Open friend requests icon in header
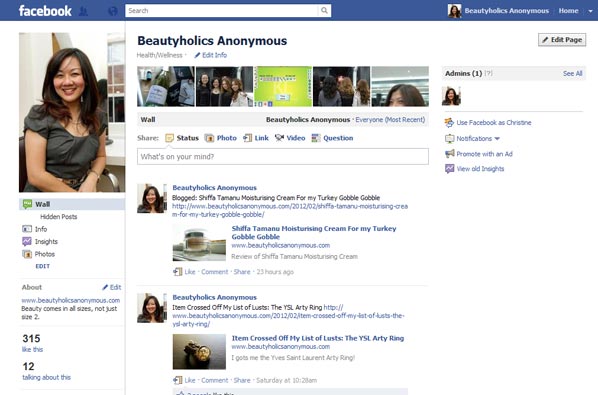598x395 pixels. tap(83, 11)
